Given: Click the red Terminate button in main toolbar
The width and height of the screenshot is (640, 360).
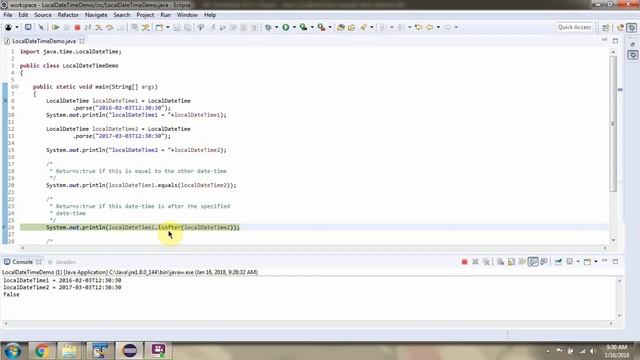Looking at the screenshot, I should coord(77,27).
